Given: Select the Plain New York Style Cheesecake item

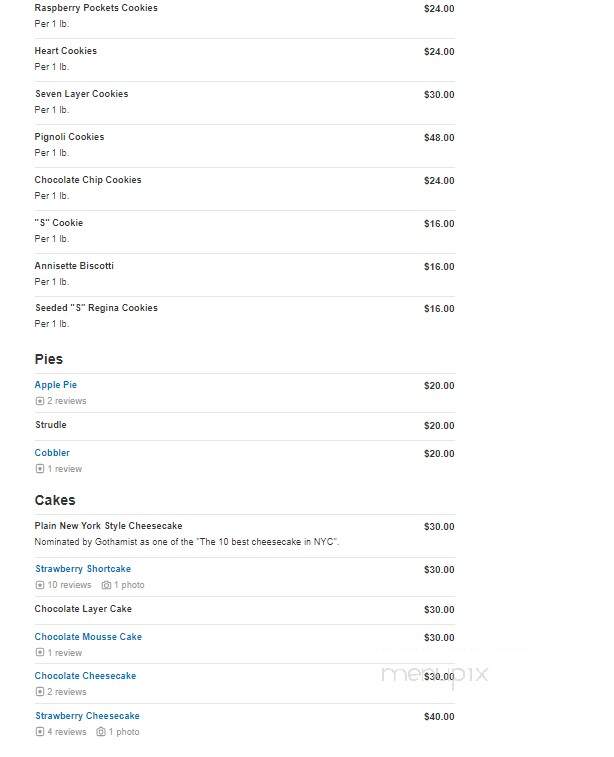Looking at the screenshot, I should [245, 534].
